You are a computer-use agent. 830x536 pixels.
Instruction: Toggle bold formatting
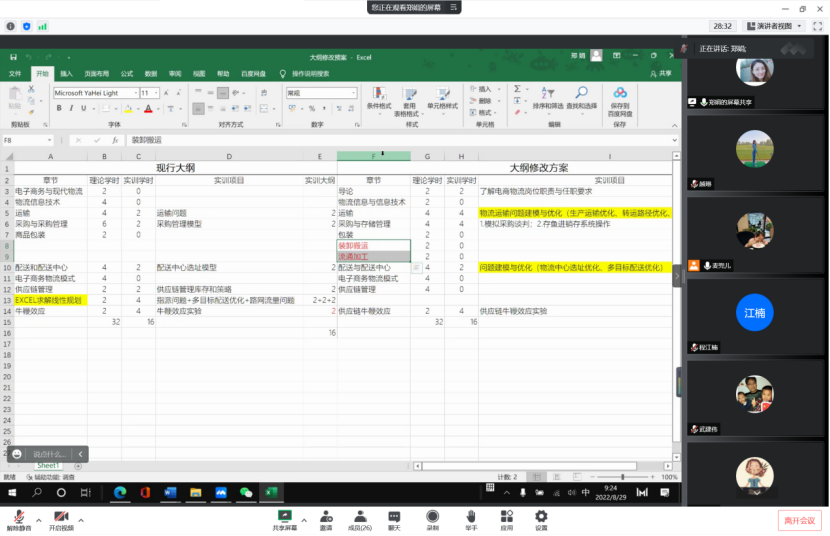click(x=59, y=108)
